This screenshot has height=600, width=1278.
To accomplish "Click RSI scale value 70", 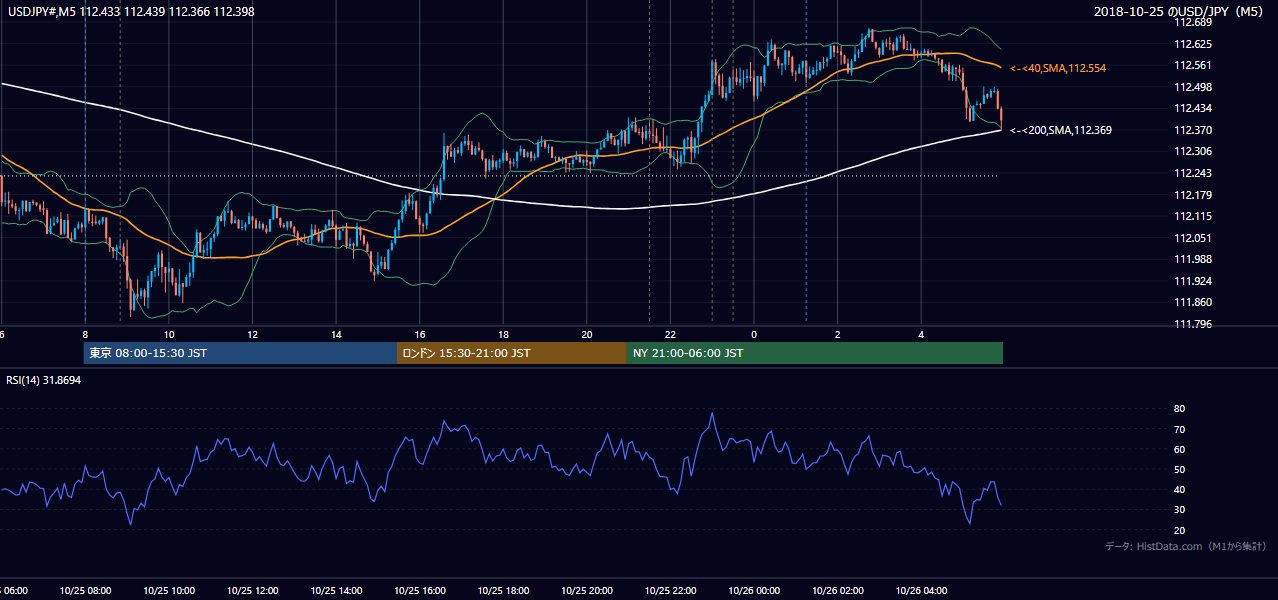I will click(1179, 429).
